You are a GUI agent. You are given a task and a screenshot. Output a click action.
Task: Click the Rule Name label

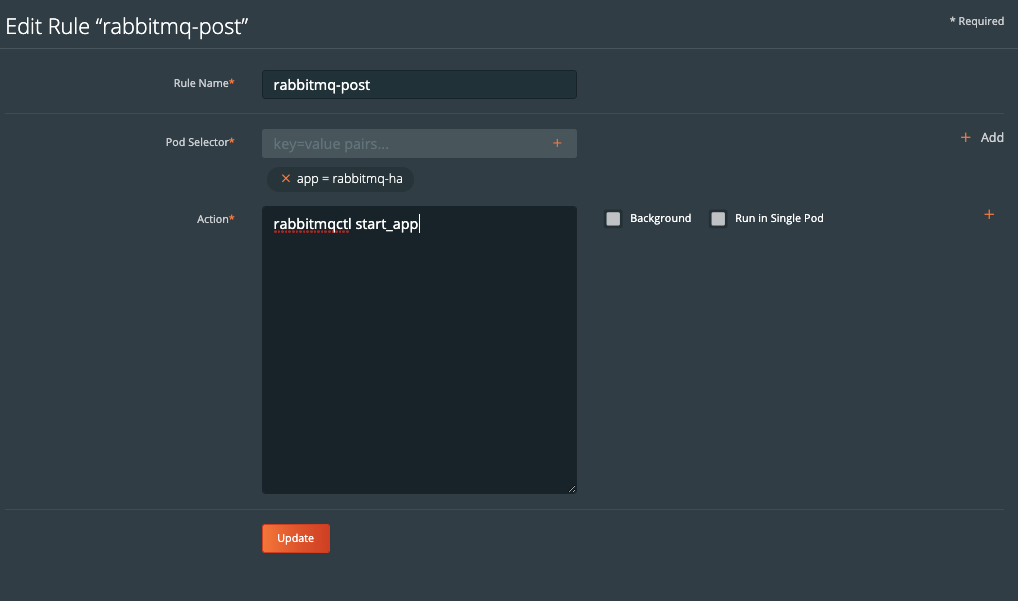[x=202, y=84]
